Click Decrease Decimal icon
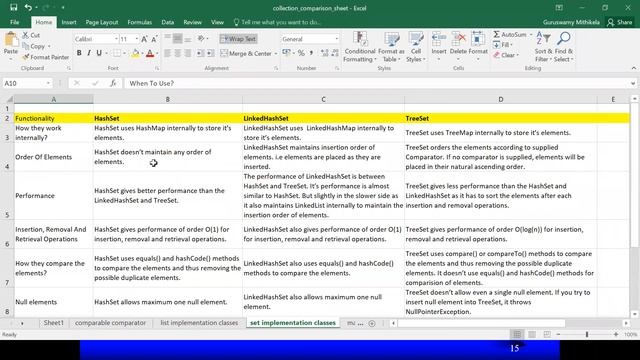 tap(335, 53)
